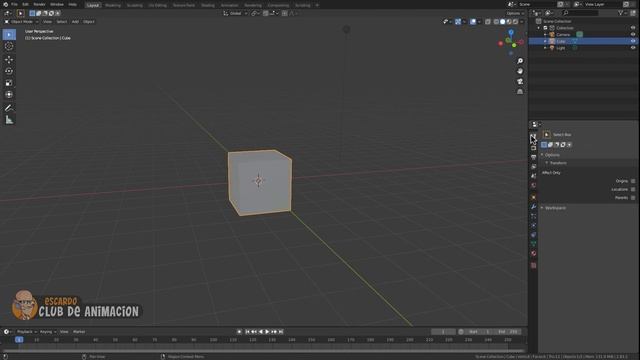Open the Particles properties tab
Image resolution: width=640 pixels, height=360 pixels.
[533, 216]
